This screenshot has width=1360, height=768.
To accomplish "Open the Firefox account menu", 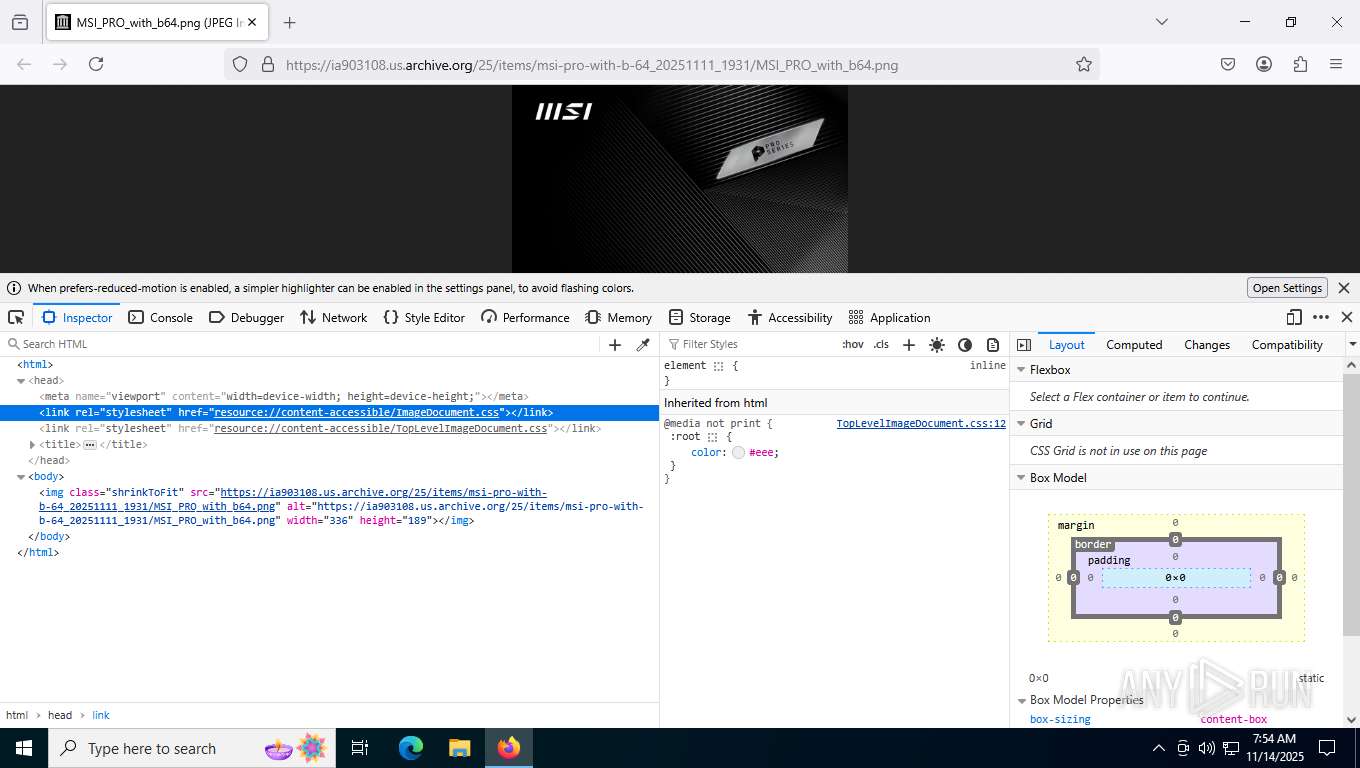I will 1264,64.
